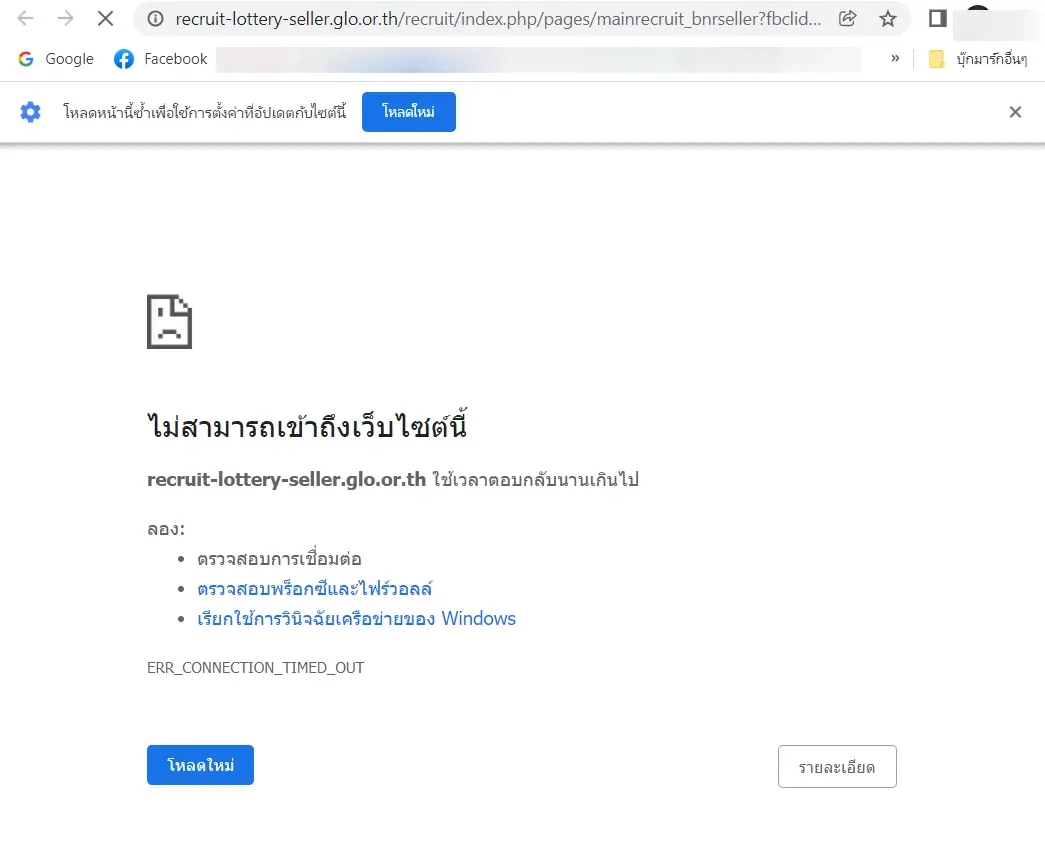Click the share page icon
1045x851 pixels.
pos(847,19)
